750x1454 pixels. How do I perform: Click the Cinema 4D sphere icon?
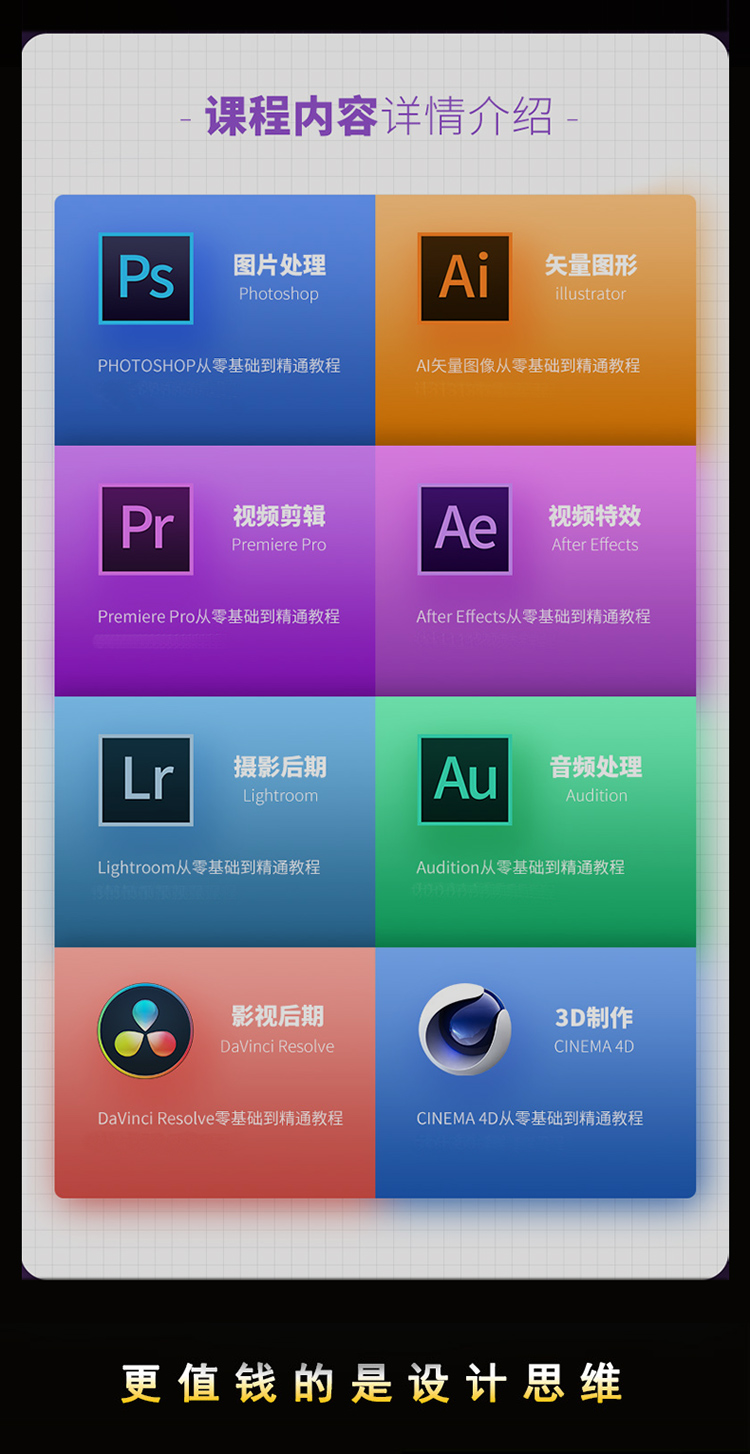[x=465, y=1030]
